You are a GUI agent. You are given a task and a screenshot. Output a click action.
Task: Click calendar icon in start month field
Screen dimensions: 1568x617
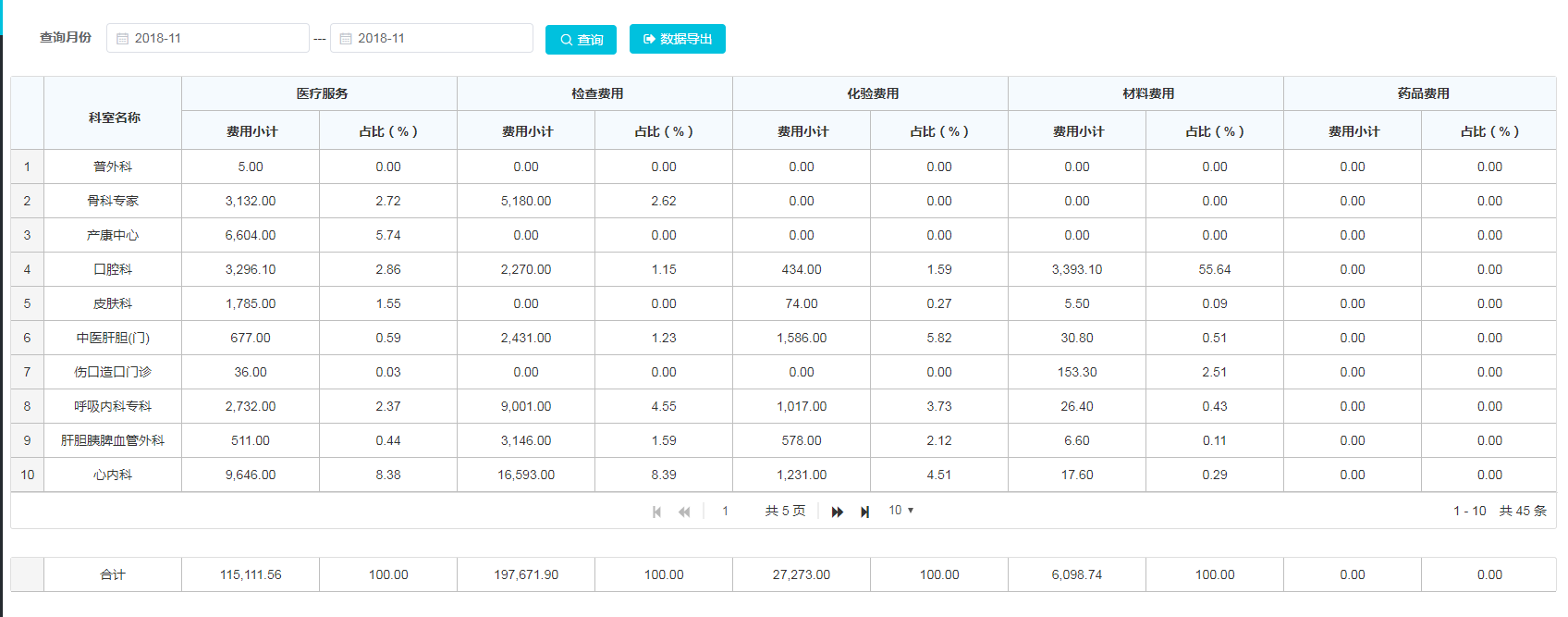122,39
